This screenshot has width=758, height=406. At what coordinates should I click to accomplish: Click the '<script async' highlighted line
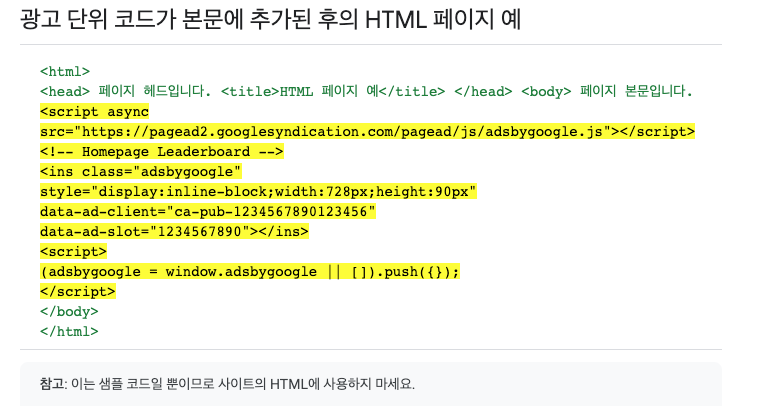click(x=94, y=112)
